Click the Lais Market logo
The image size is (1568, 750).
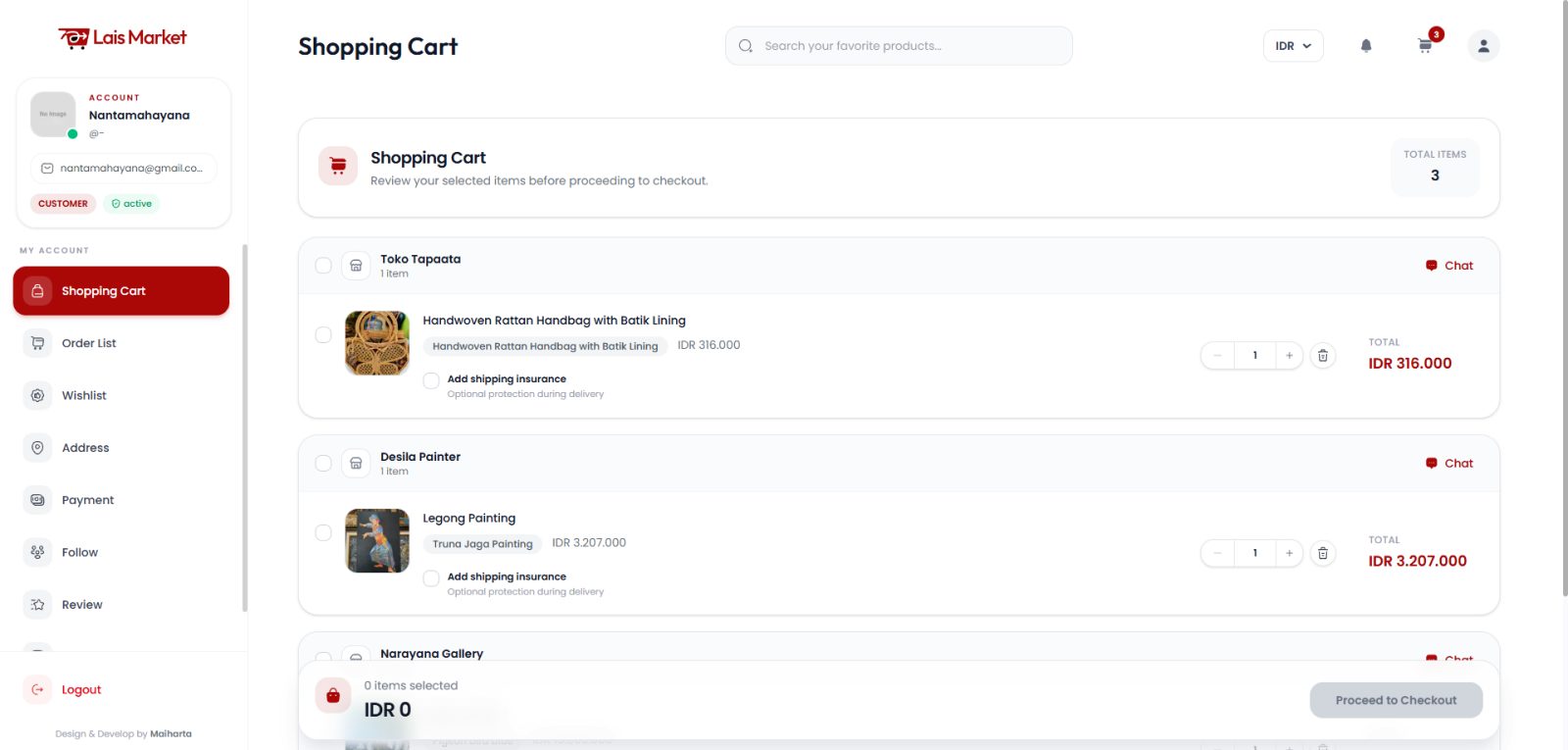(x=122, y=37)
